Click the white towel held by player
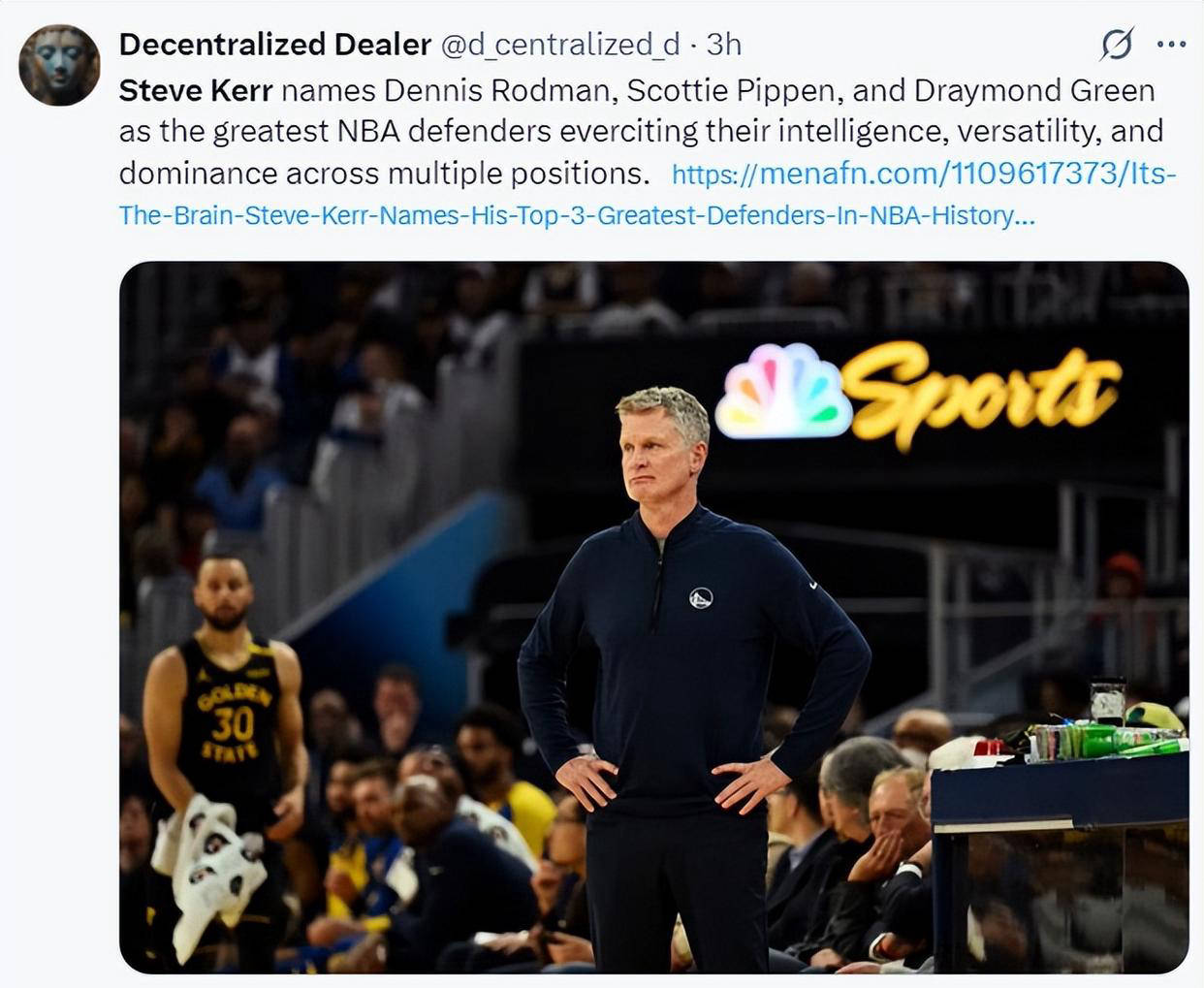 click(x=211, y=868)
